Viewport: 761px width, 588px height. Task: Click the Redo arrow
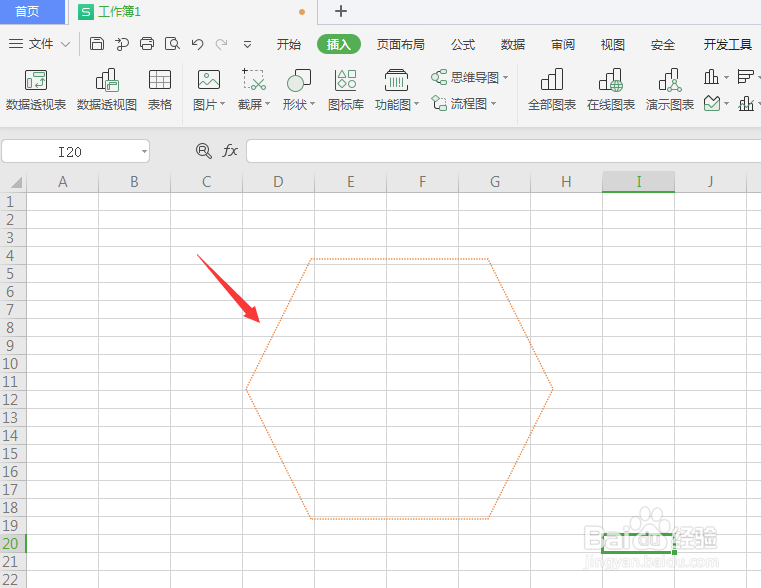click(x=222, y=44)
